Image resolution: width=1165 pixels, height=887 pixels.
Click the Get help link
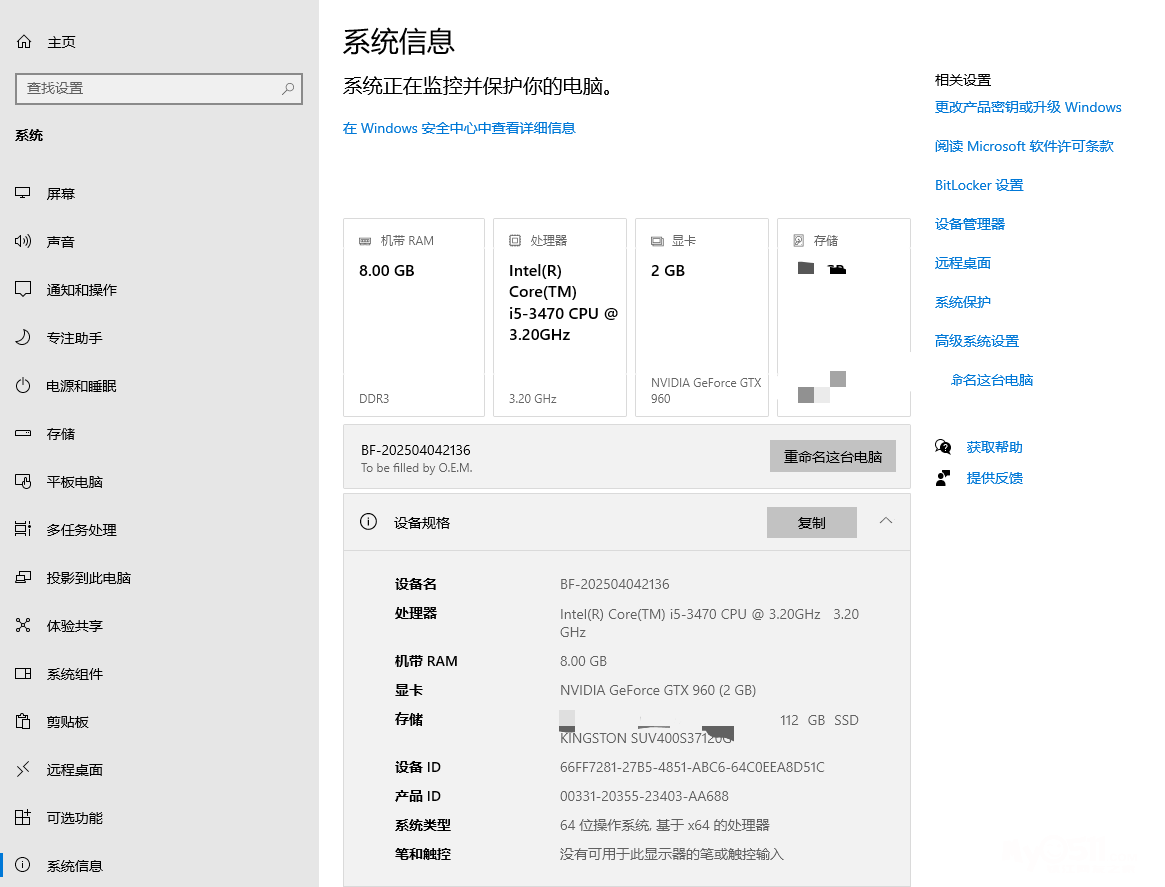994,447
